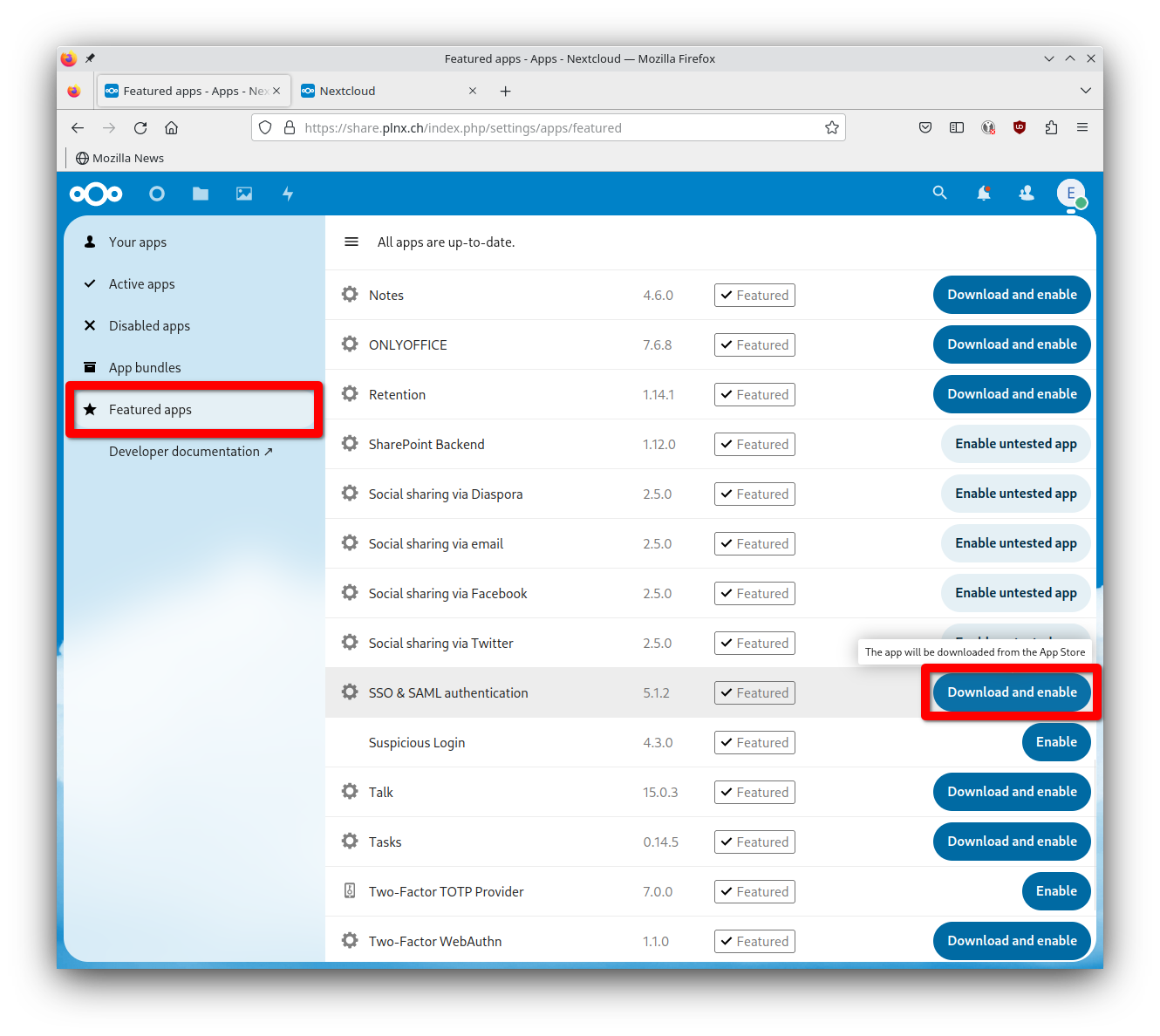Open the Files app via folder icon
The image size is (1160, 1036).
point(200,194)
